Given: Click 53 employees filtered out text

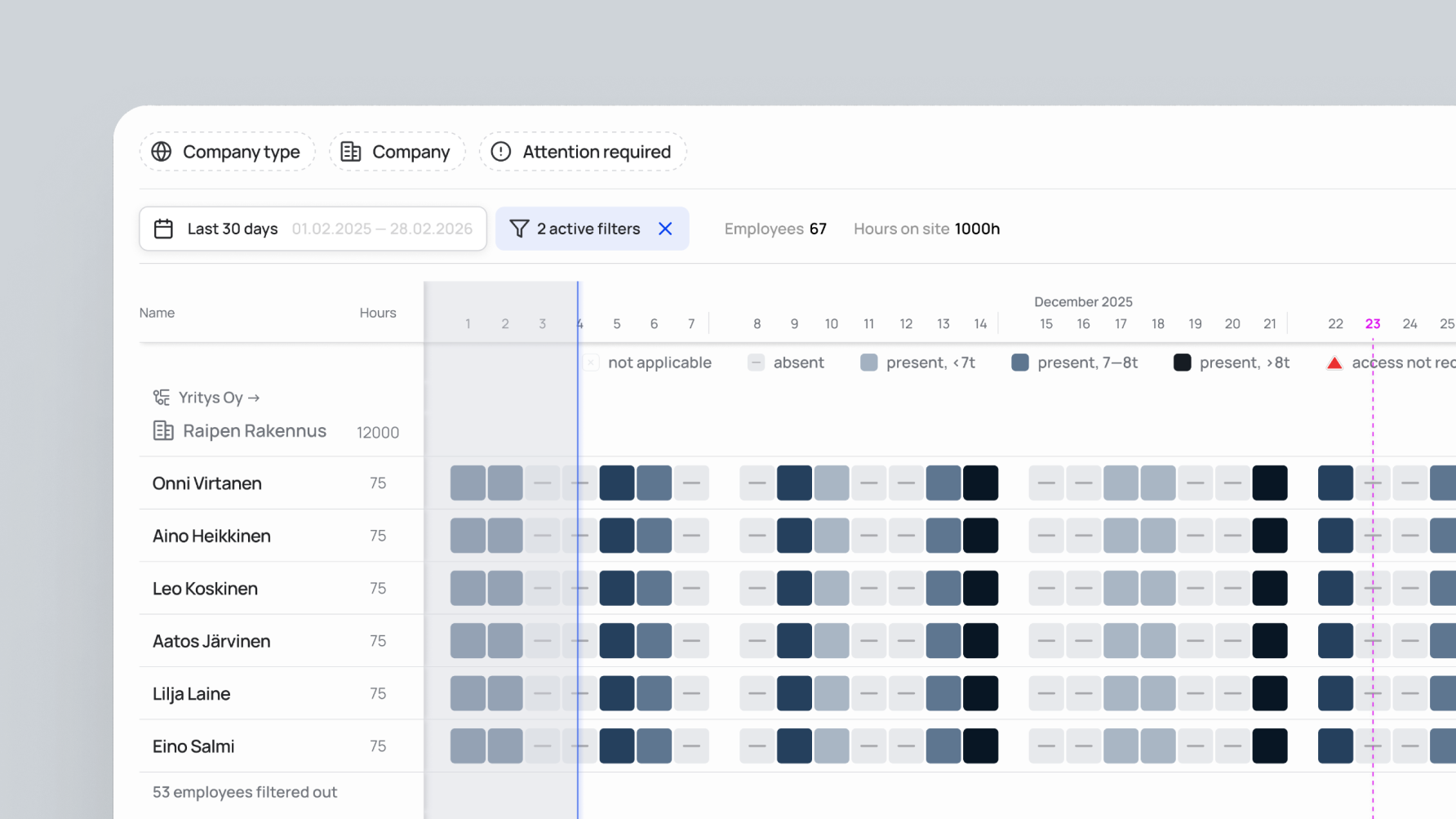Looking at the screenshot, I should [x=245, y=792].
